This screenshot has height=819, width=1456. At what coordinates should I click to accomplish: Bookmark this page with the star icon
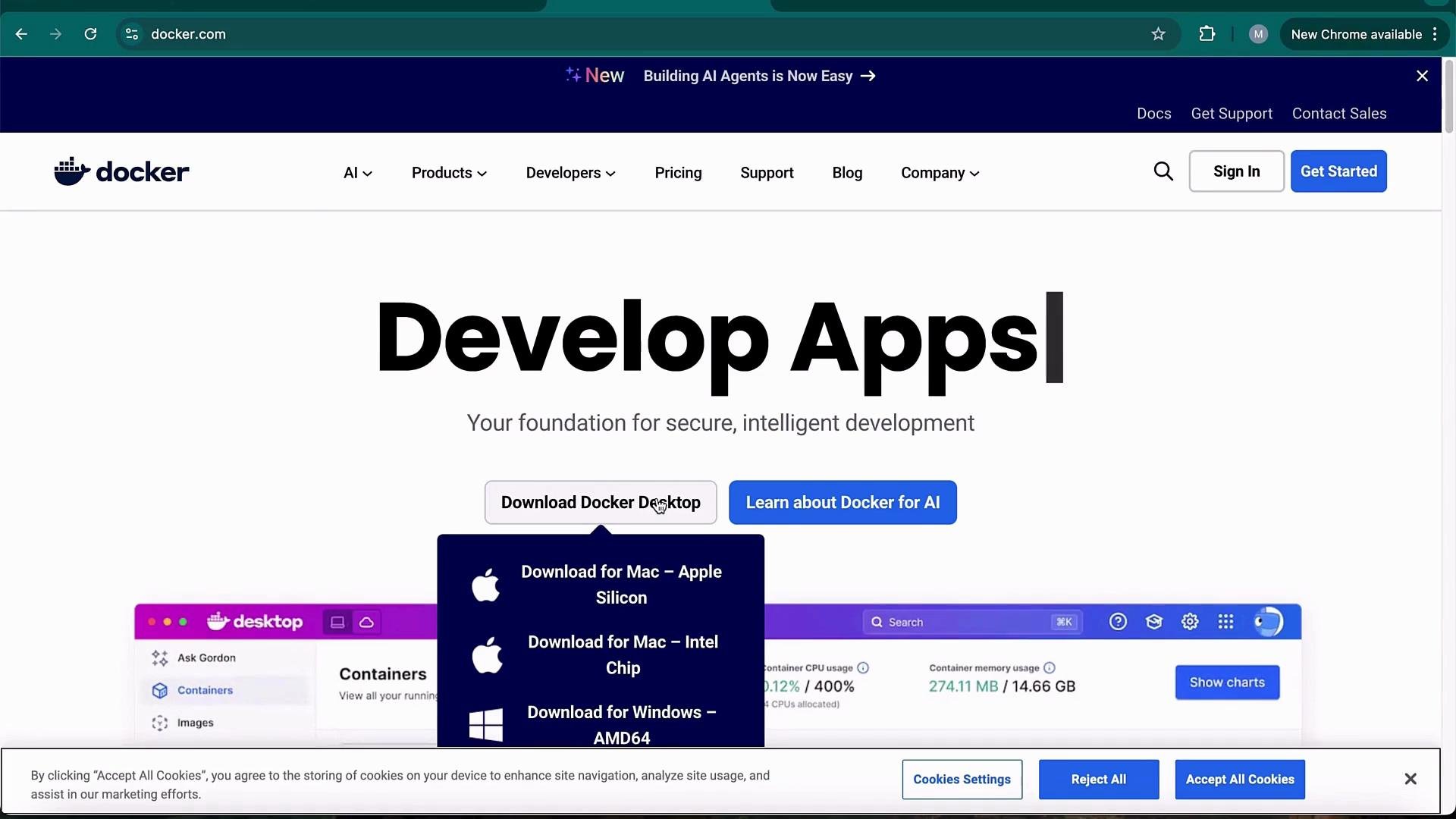1158,34
